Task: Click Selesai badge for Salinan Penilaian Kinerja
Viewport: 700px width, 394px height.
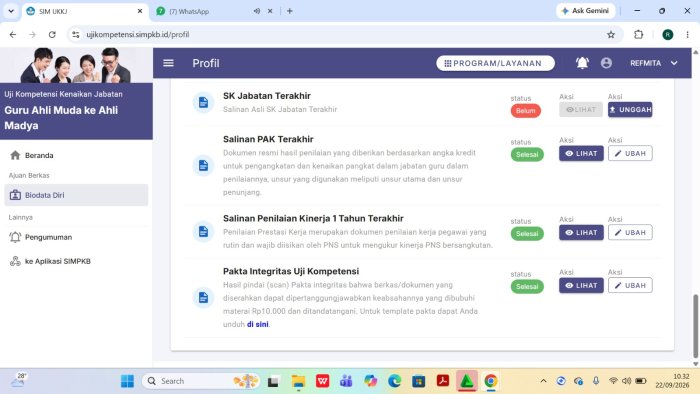Action: [x=527, y=233]
